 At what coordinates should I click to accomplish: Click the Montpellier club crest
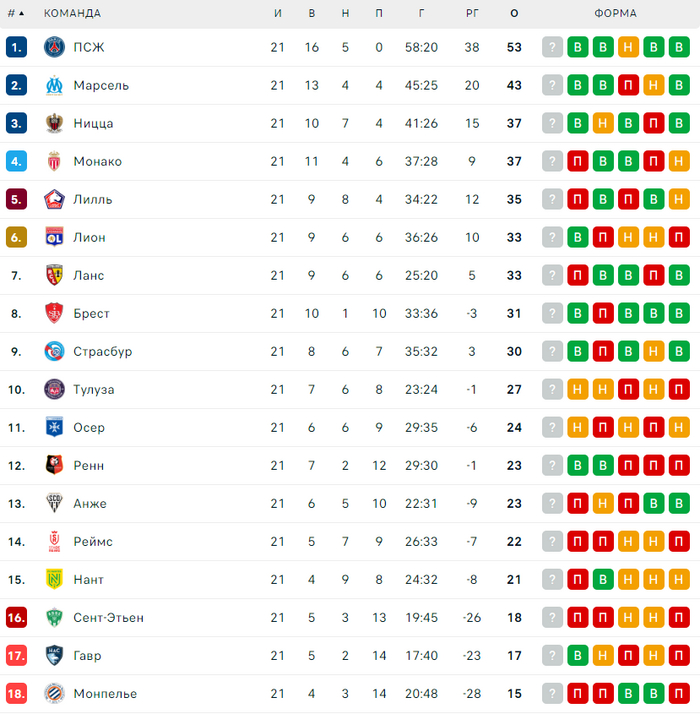point(54,693)
